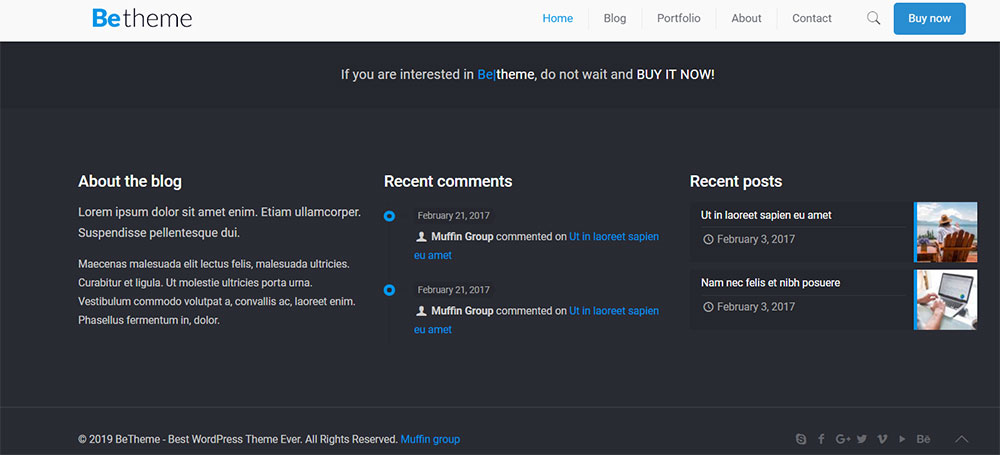Click the Vimeo icon in footer
The width and height of the screenshot is (1000, 455).
pos(882,439)
